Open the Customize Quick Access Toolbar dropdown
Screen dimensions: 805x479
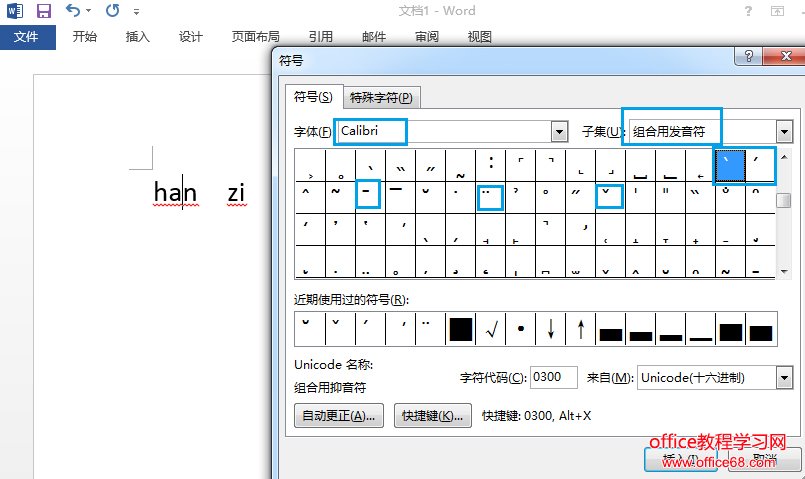[136, 11]
